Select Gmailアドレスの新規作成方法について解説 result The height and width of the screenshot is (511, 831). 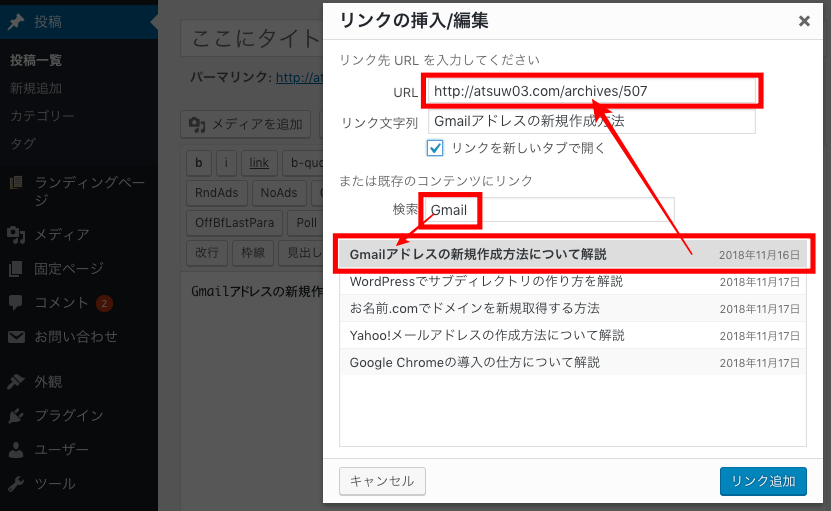pos(572,254)
